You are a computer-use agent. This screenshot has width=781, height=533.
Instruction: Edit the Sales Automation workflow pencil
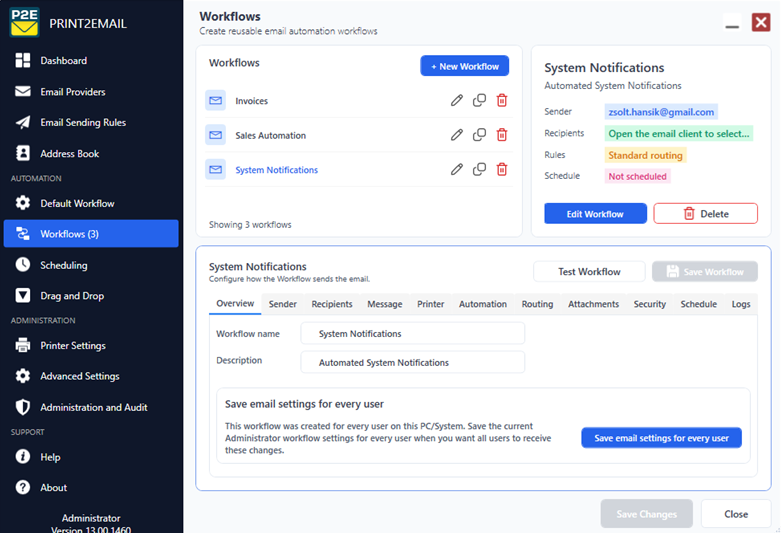[x=457, y=135]
